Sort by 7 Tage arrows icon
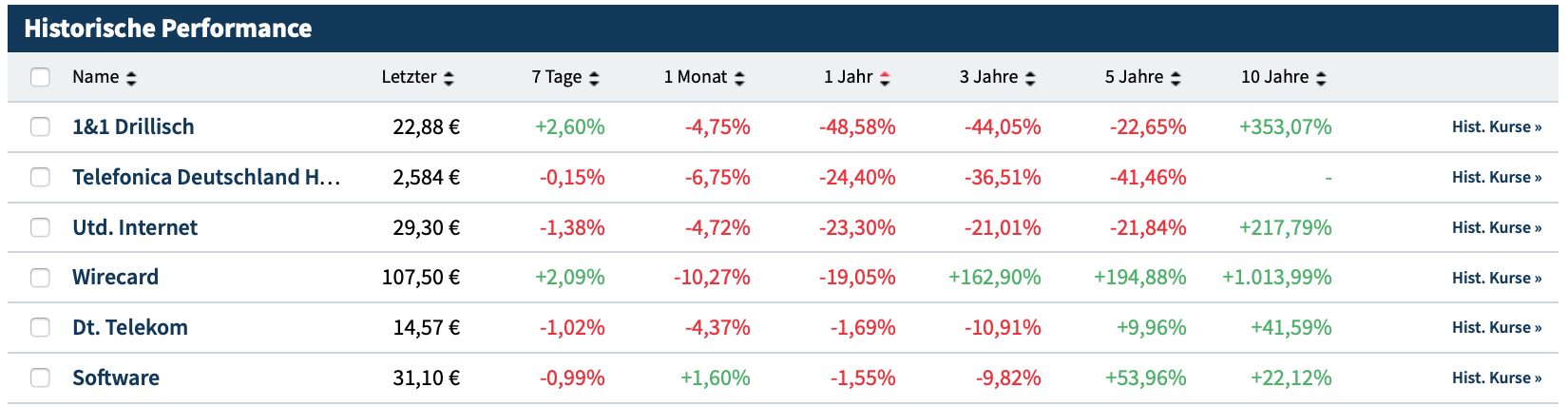 pyautogui.click(x=594, y=78)
